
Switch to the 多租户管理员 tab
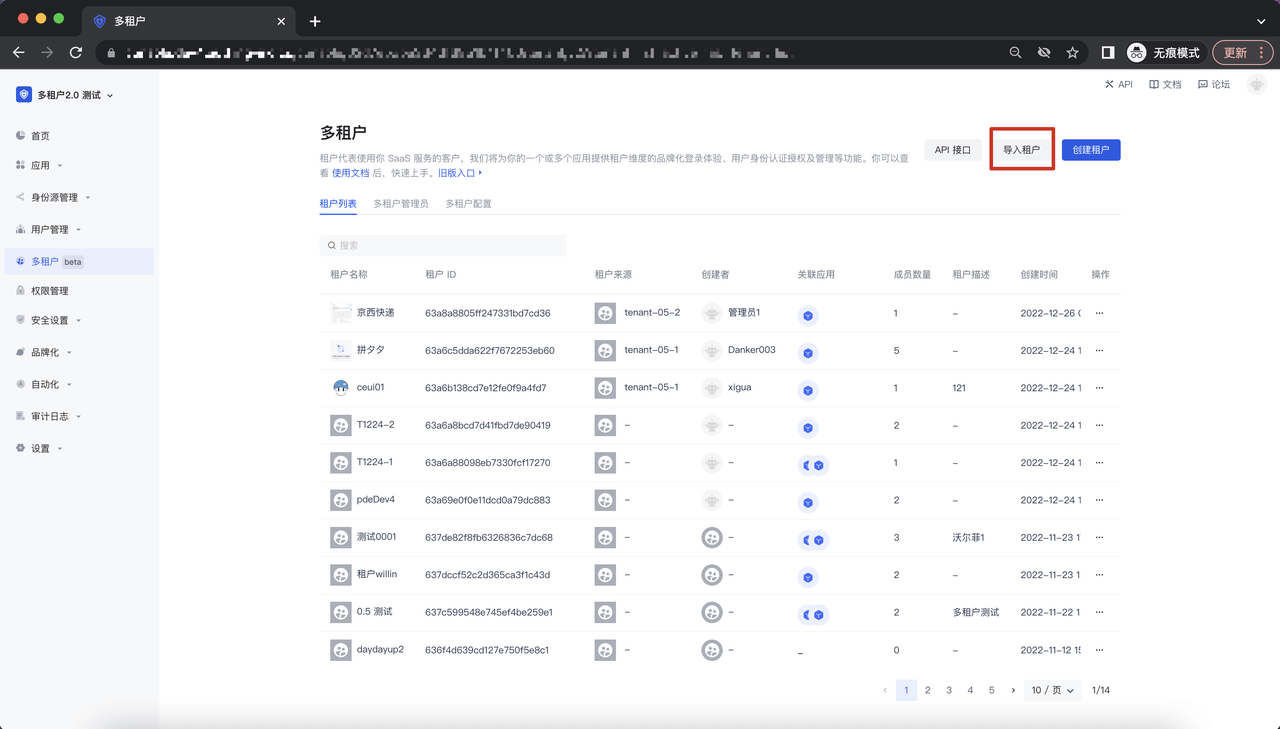[400, 204]
